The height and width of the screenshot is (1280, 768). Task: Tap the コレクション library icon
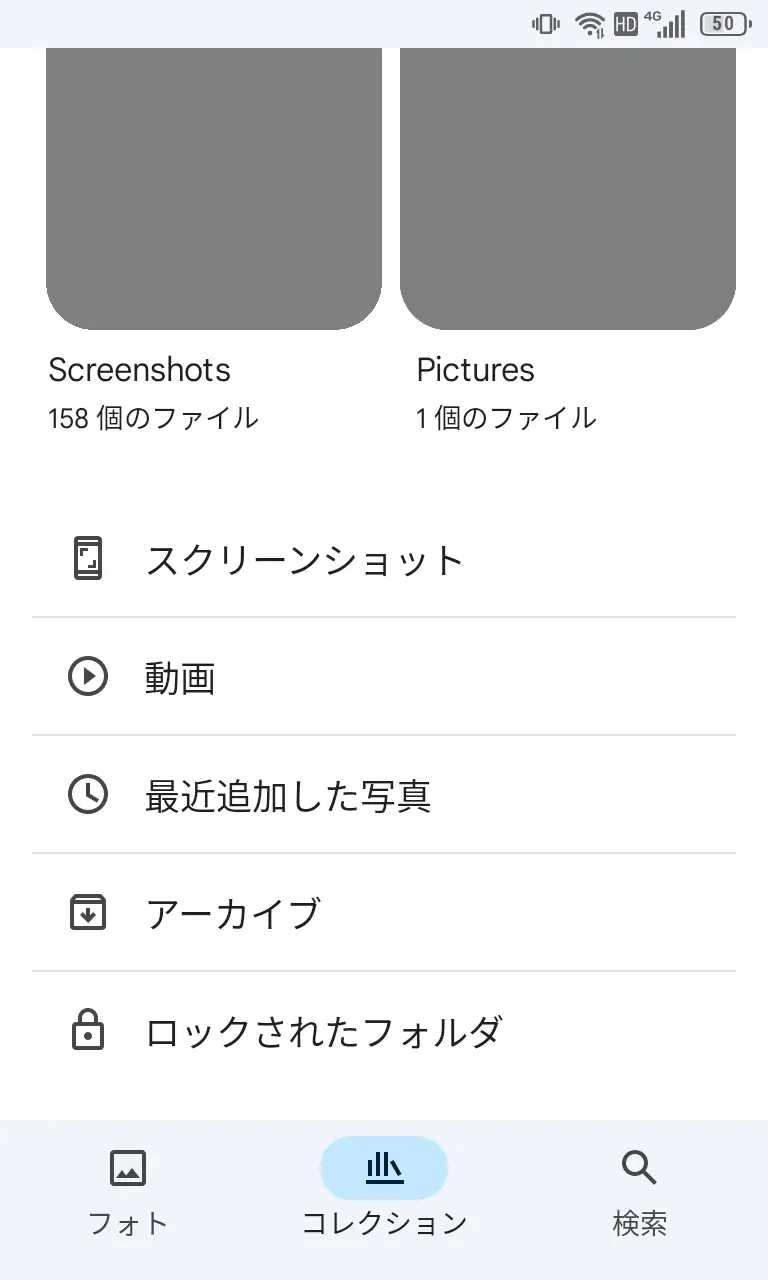(384, 1167)
